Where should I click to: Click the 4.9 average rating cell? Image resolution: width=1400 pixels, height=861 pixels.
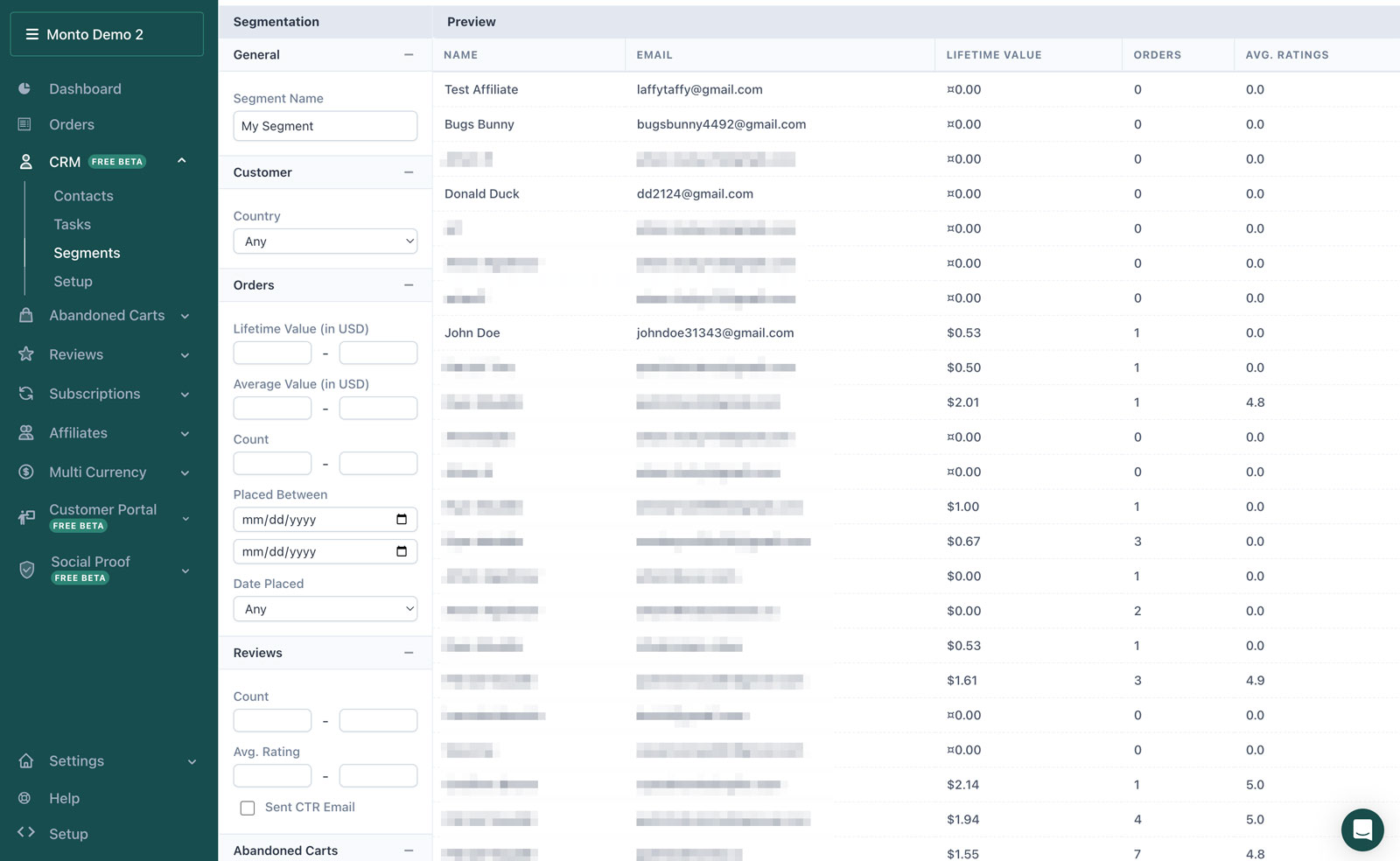tap(1255, 680)
